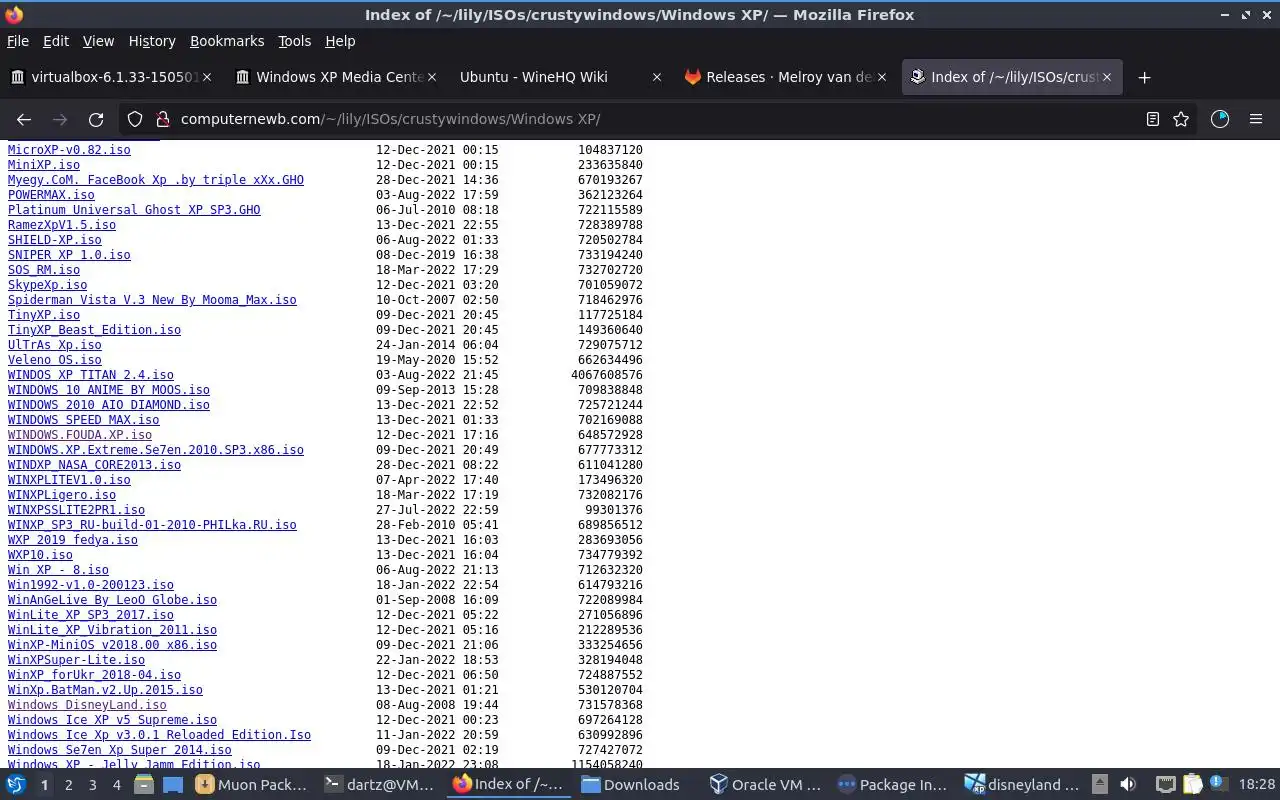Open Oracle VM VirtualBox taskbar window
Image resolution: width=1280 pixels, height=800 pixels.
pyautogui.click(x=765, y=785)
